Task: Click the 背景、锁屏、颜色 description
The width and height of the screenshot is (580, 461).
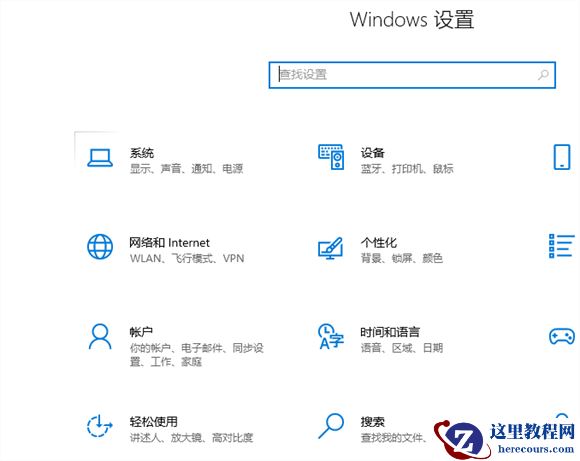Action: click(x=402, y=258)
